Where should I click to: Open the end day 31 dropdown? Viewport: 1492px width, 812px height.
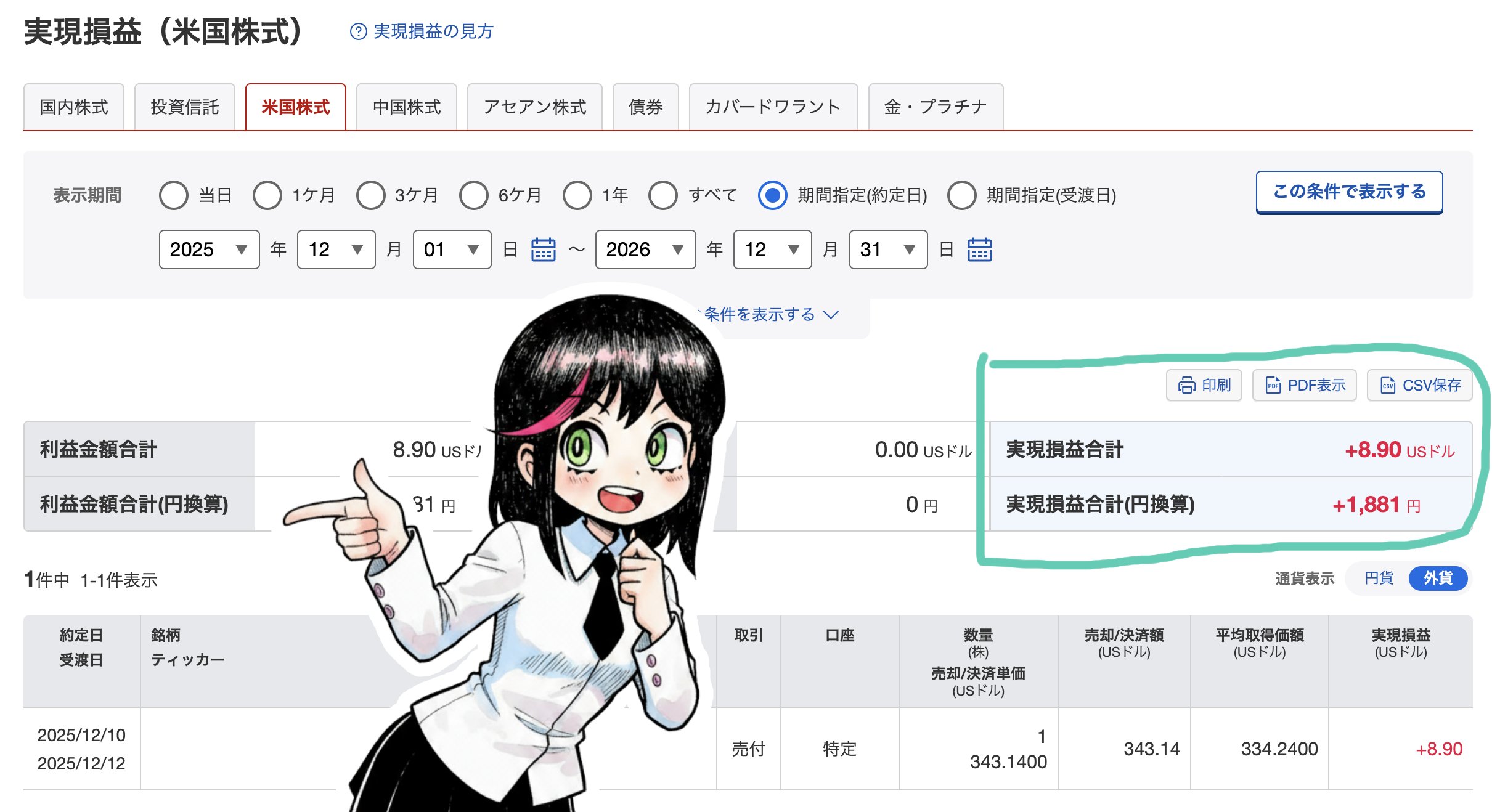[888, 250]
